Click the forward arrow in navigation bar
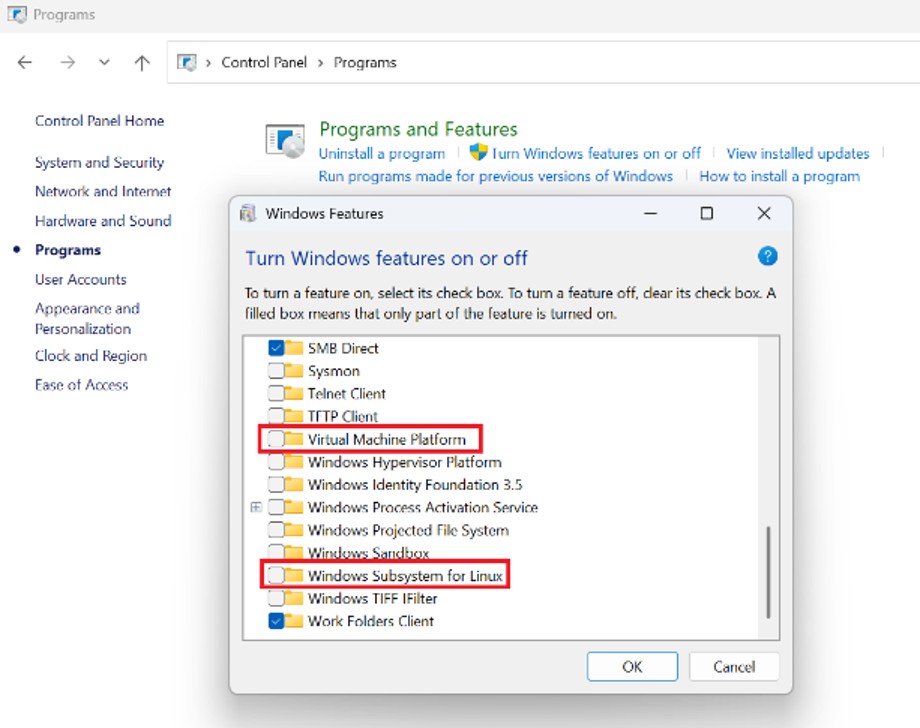This screenshot has height=728, width=920. click(x=67, y=62)
